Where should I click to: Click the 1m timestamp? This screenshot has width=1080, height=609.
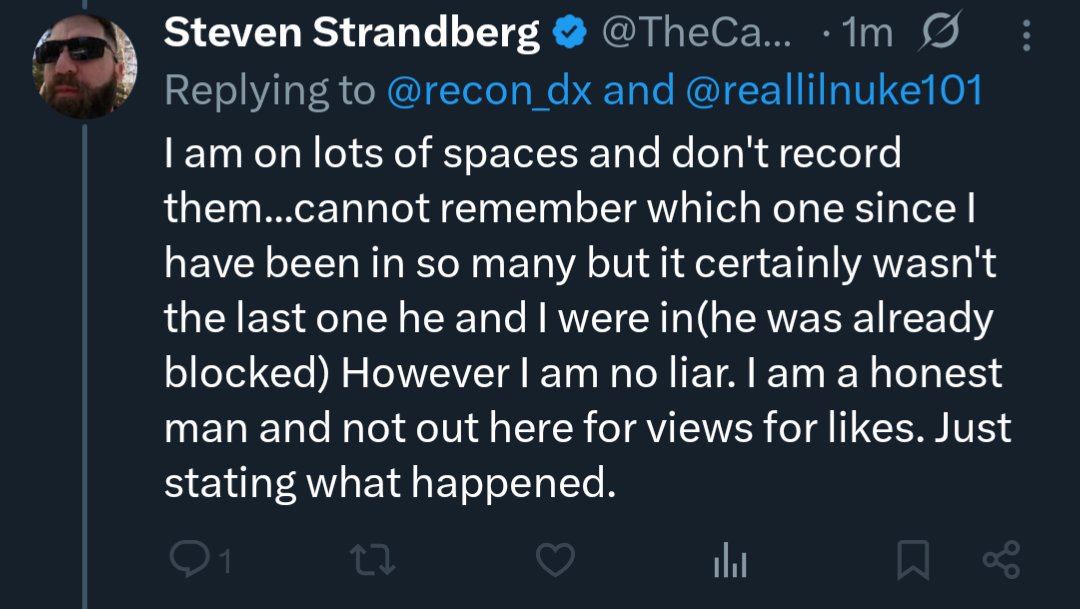coord(866,35)
